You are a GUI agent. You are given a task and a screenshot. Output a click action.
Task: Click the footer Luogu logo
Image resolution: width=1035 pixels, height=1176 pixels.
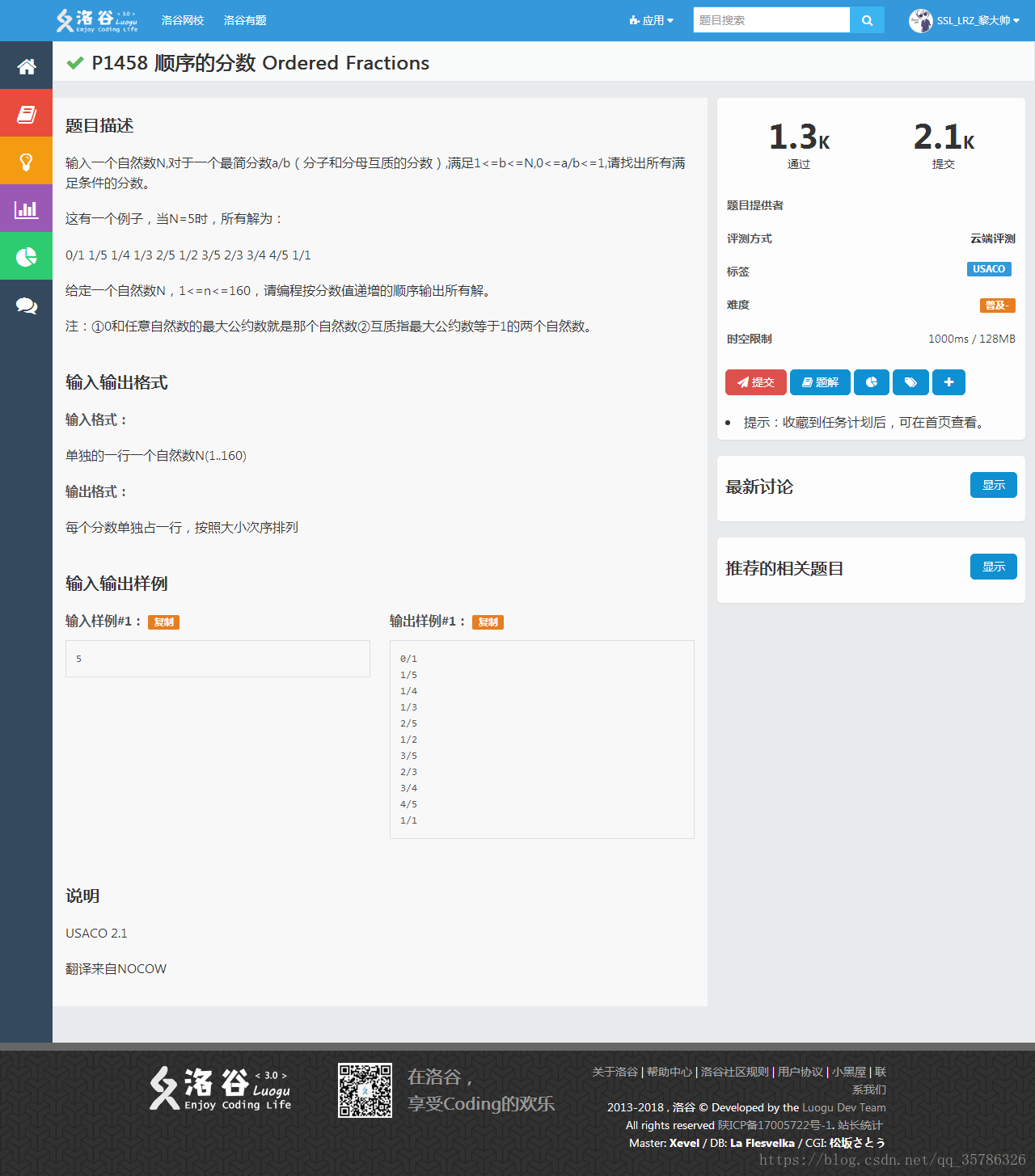(x=221, y=1089)
